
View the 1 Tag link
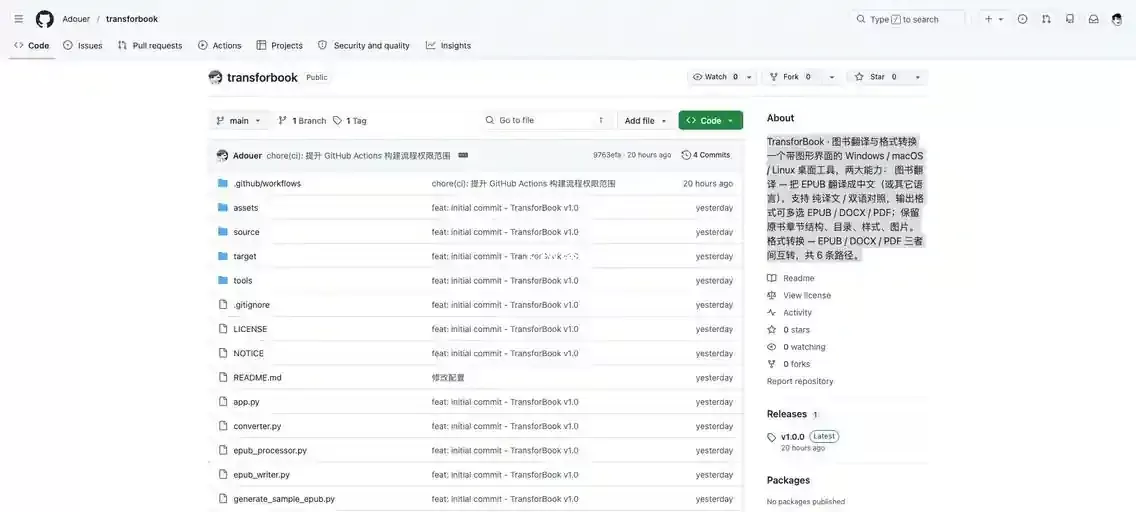click(x=350, y=121)
